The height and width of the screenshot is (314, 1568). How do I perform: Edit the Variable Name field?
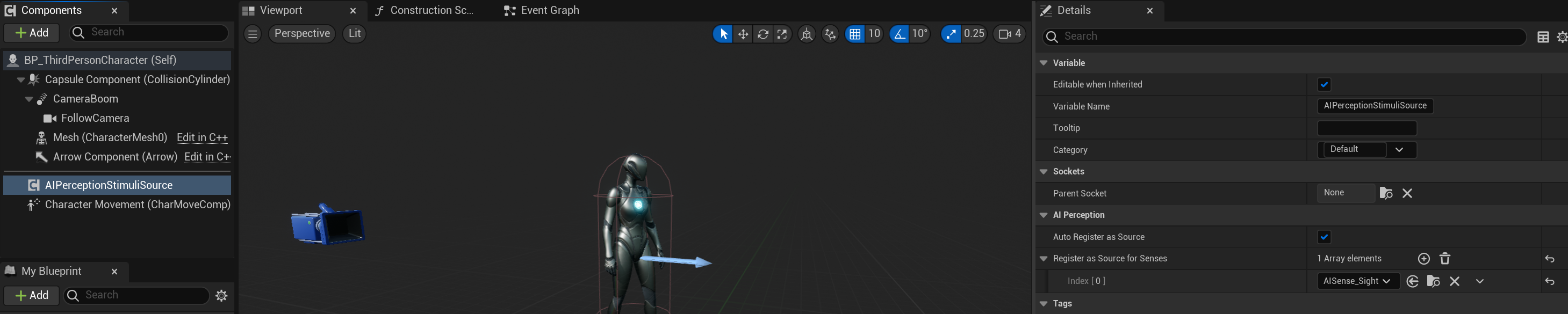pos(1375,106)
